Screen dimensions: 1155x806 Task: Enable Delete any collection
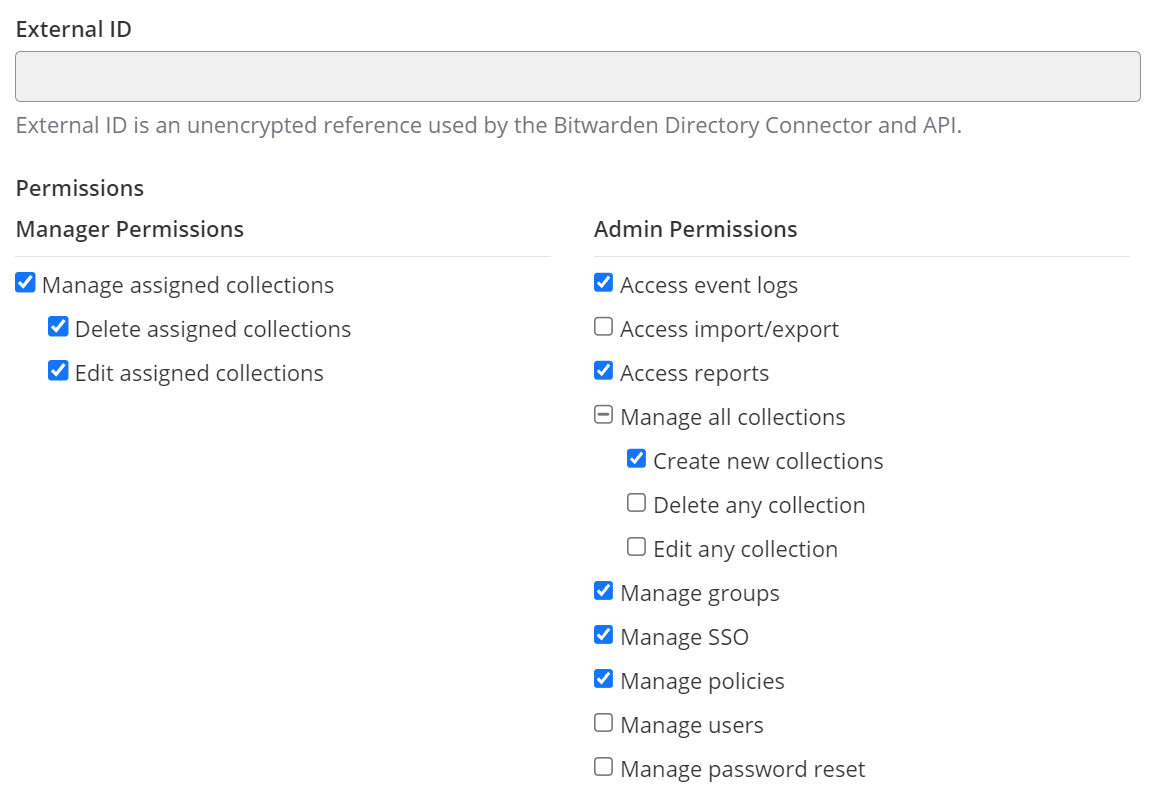636,502
